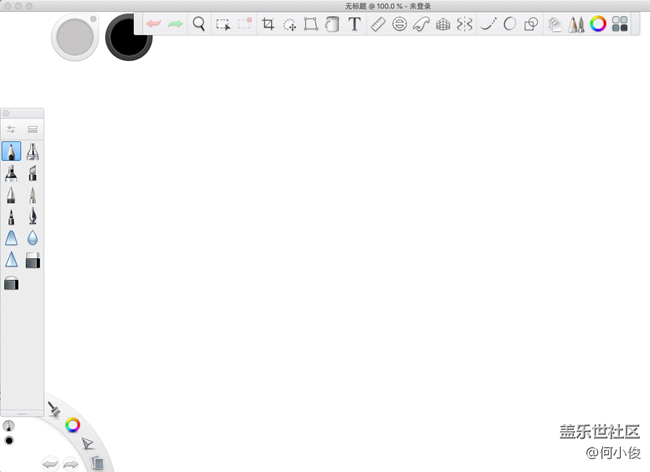Click the black color puck
650x472 pixels.
(128, 37)
